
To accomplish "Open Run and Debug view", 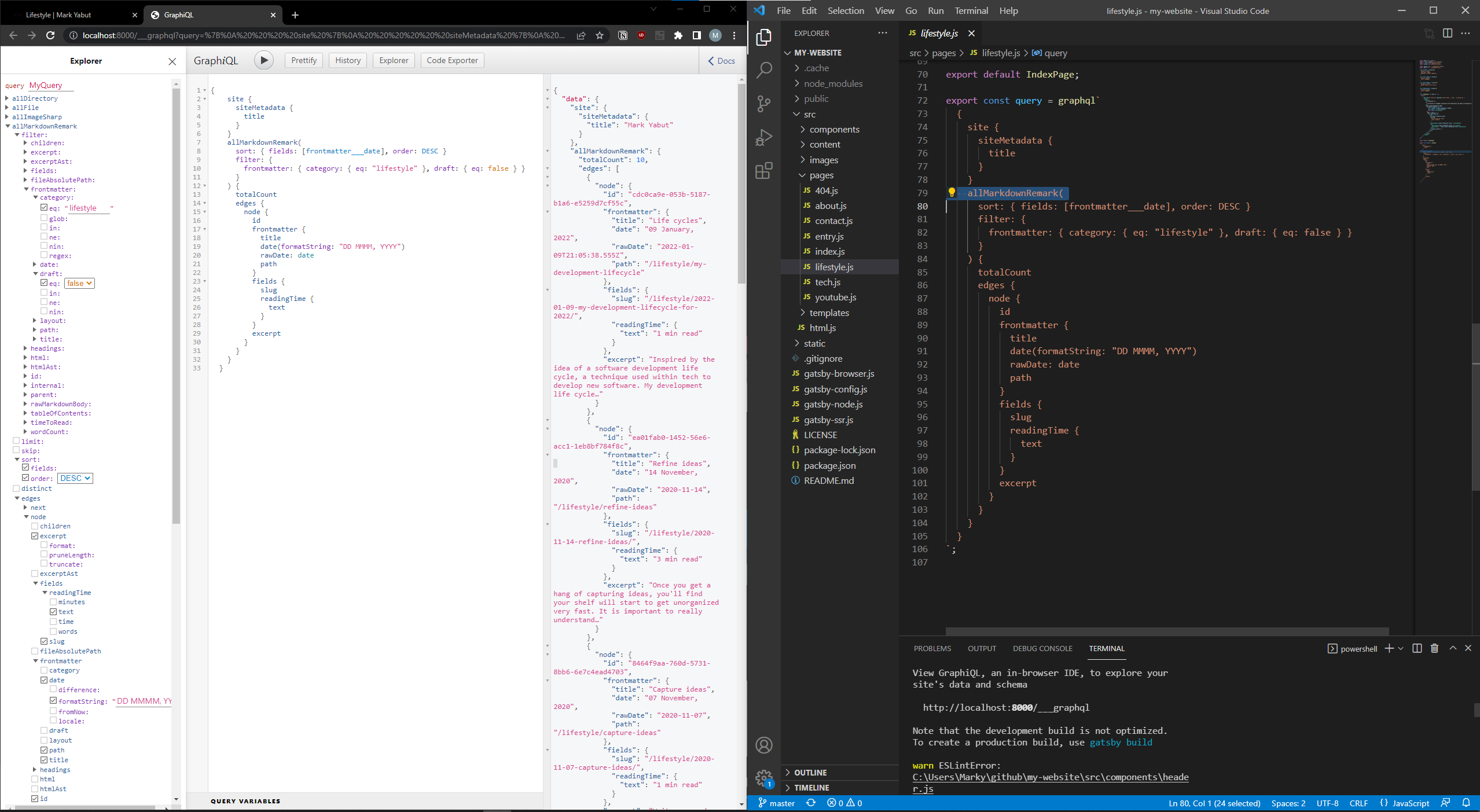I will coord(764,137).
